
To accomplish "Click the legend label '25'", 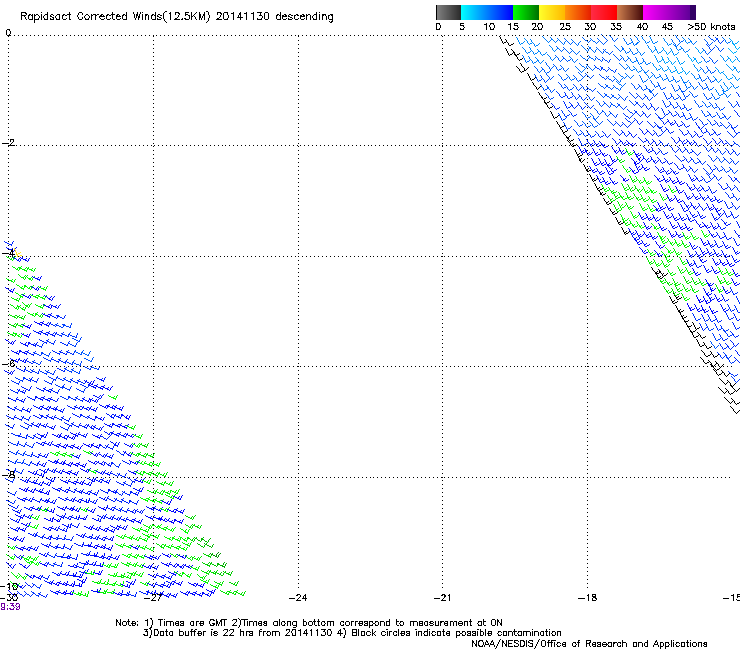I will click(565, 27).
